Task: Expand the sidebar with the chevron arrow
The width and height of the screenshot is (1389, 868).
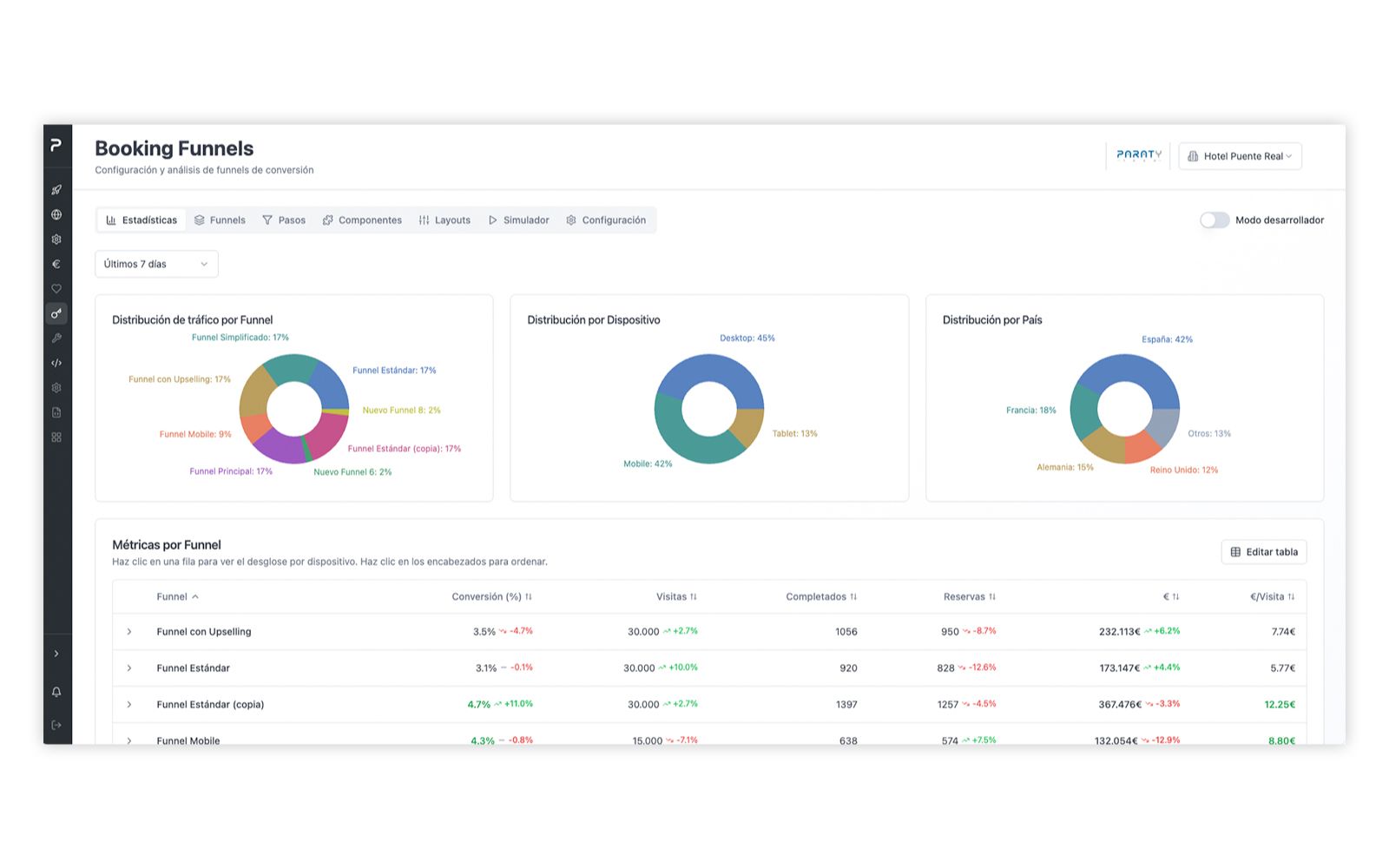Action: click(56, 654)
